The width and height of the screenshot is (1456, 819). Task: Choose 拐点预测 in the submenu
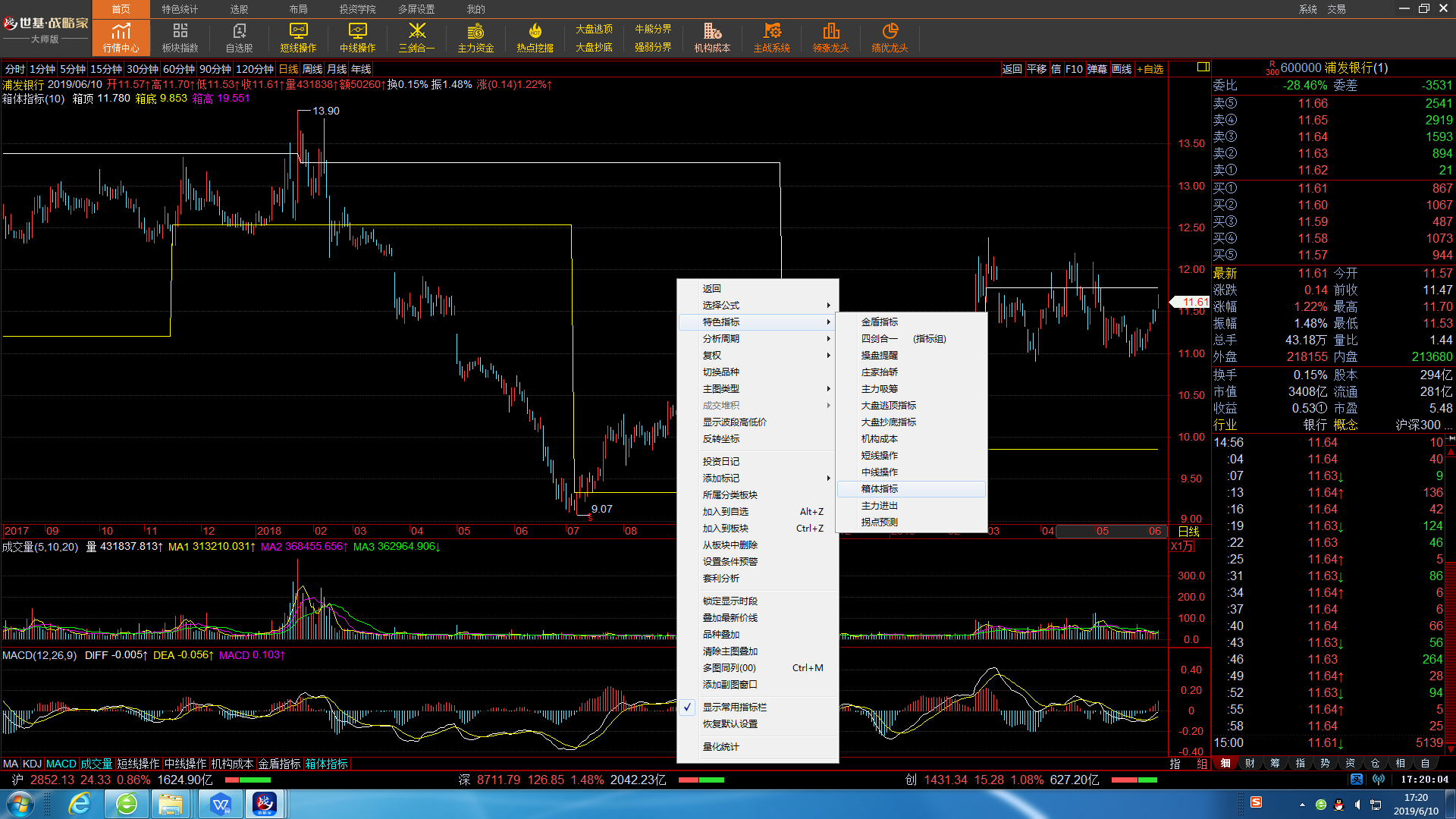(912, 522)
